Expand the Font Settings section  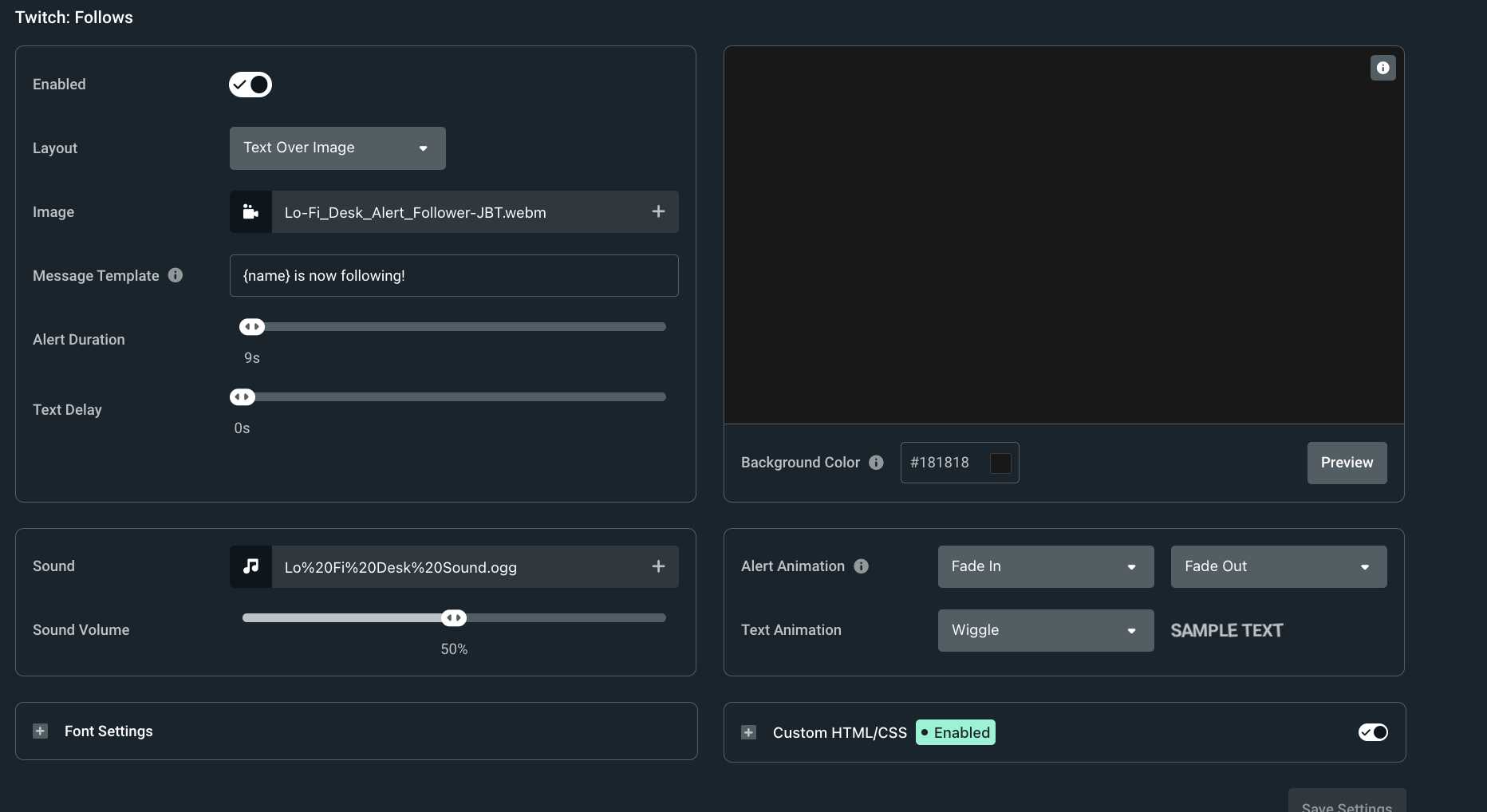41,731
